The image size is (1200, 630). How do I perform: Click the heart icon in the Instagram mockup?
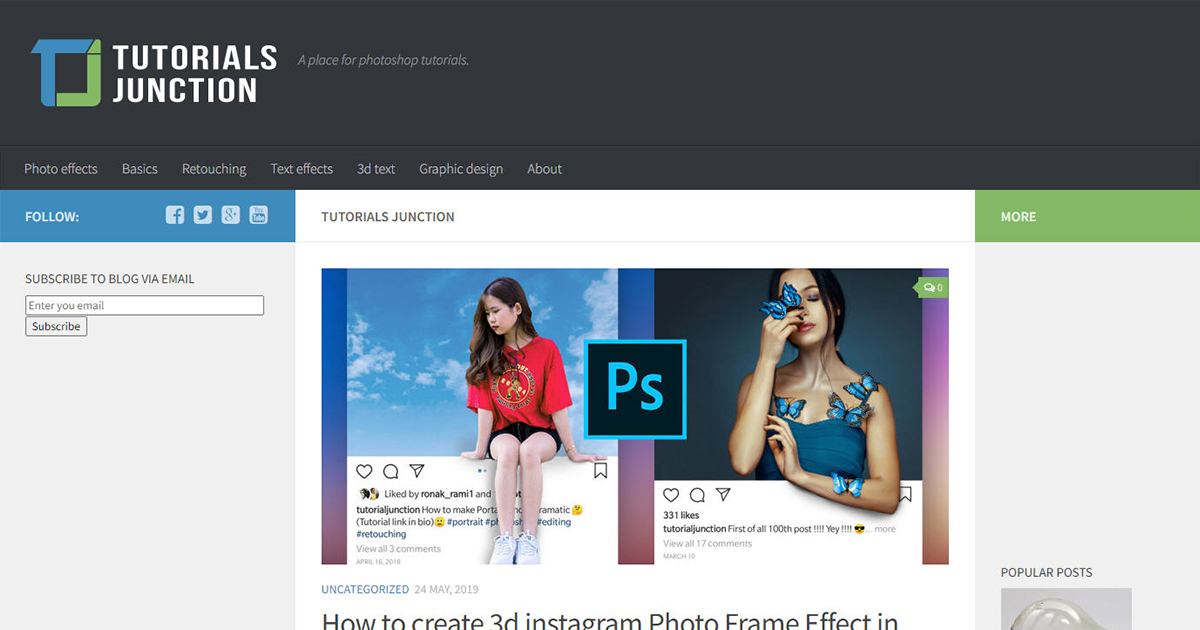pos(363,471)
